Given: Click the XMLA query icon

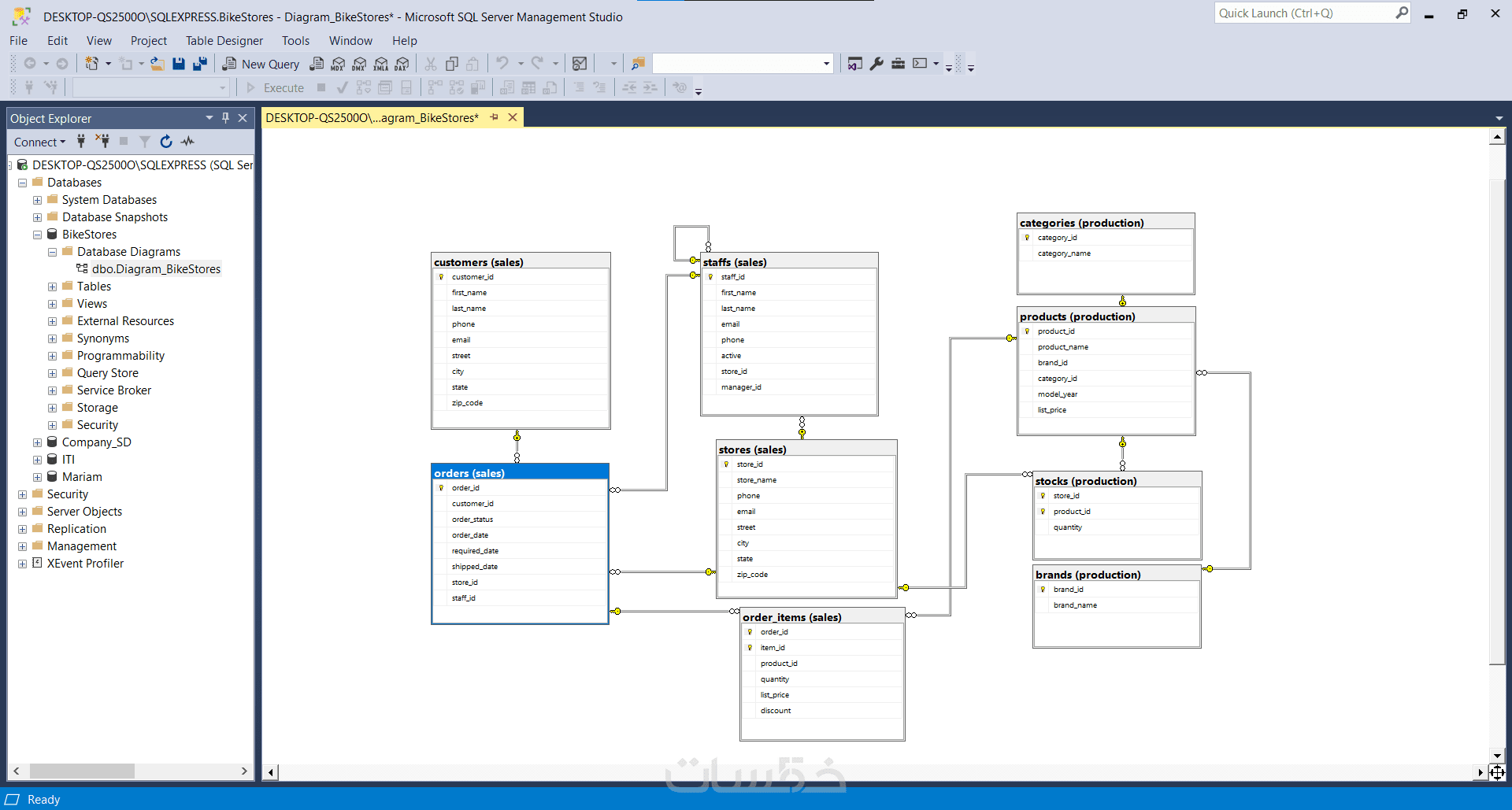Looking at the screenshot, I should pos(380,64).
